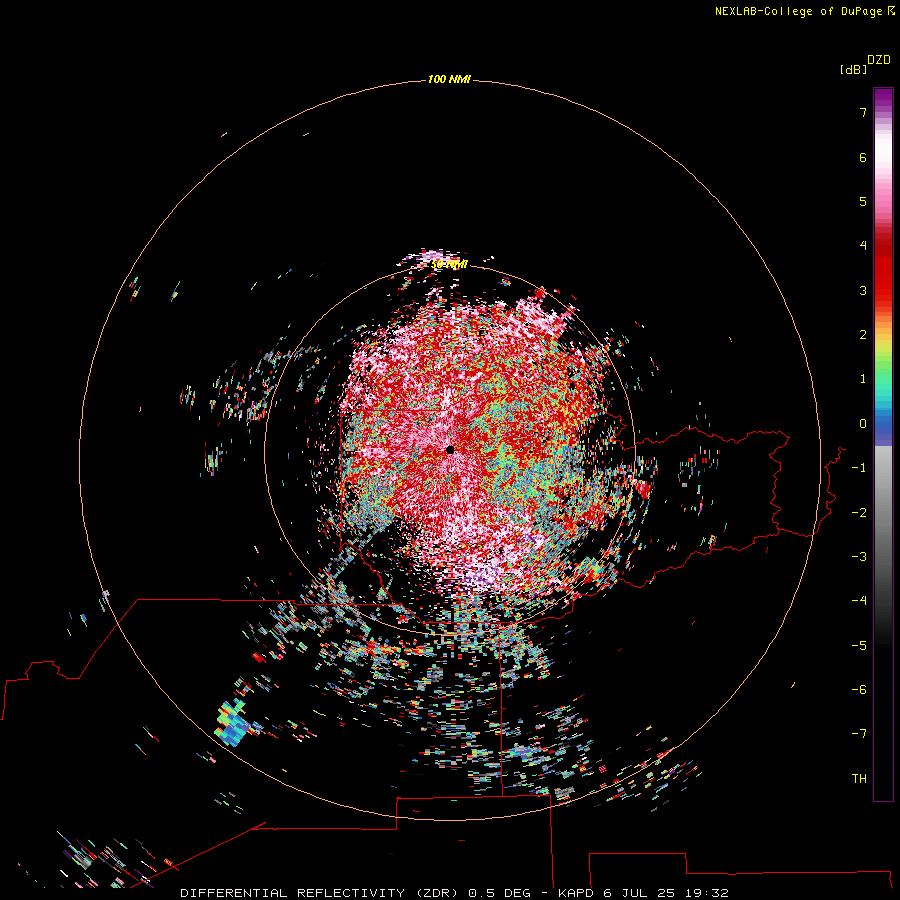Click the KAPD station ID in the caption
900x900 pixels.
(x=576, y=893)
